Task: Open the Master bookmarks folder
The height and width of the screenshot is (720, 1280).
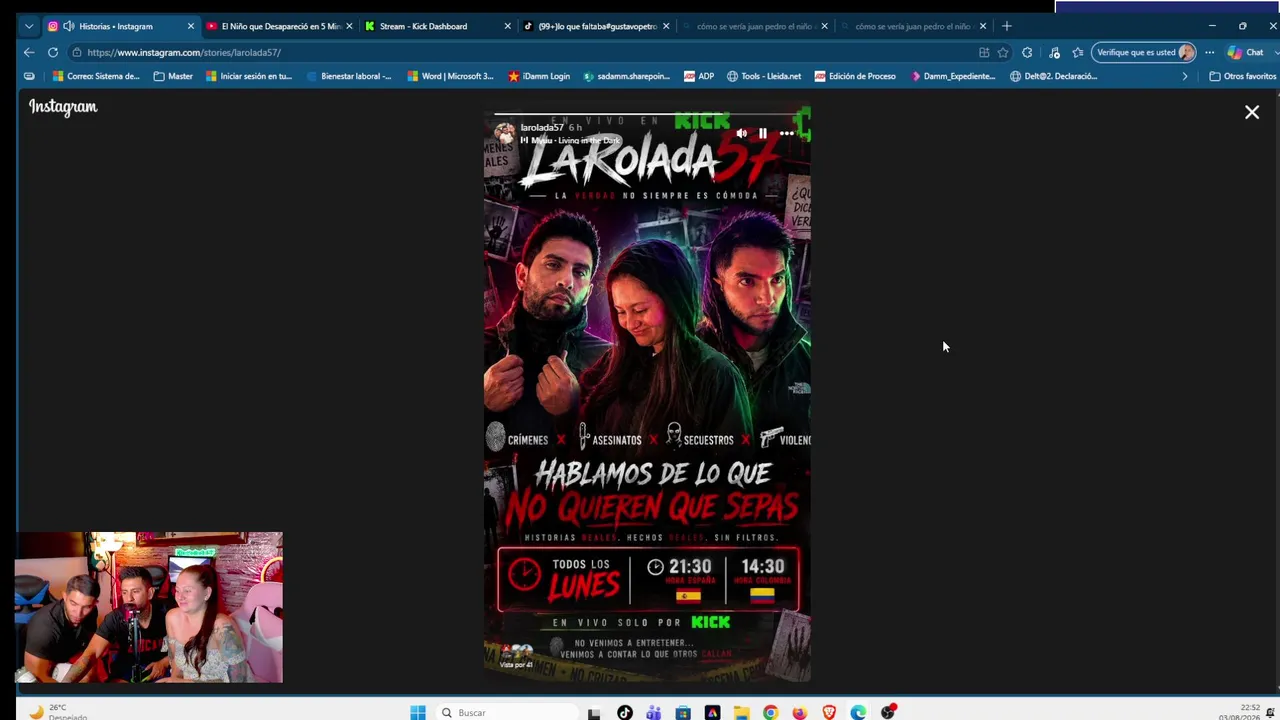Action: click(174, 76)
